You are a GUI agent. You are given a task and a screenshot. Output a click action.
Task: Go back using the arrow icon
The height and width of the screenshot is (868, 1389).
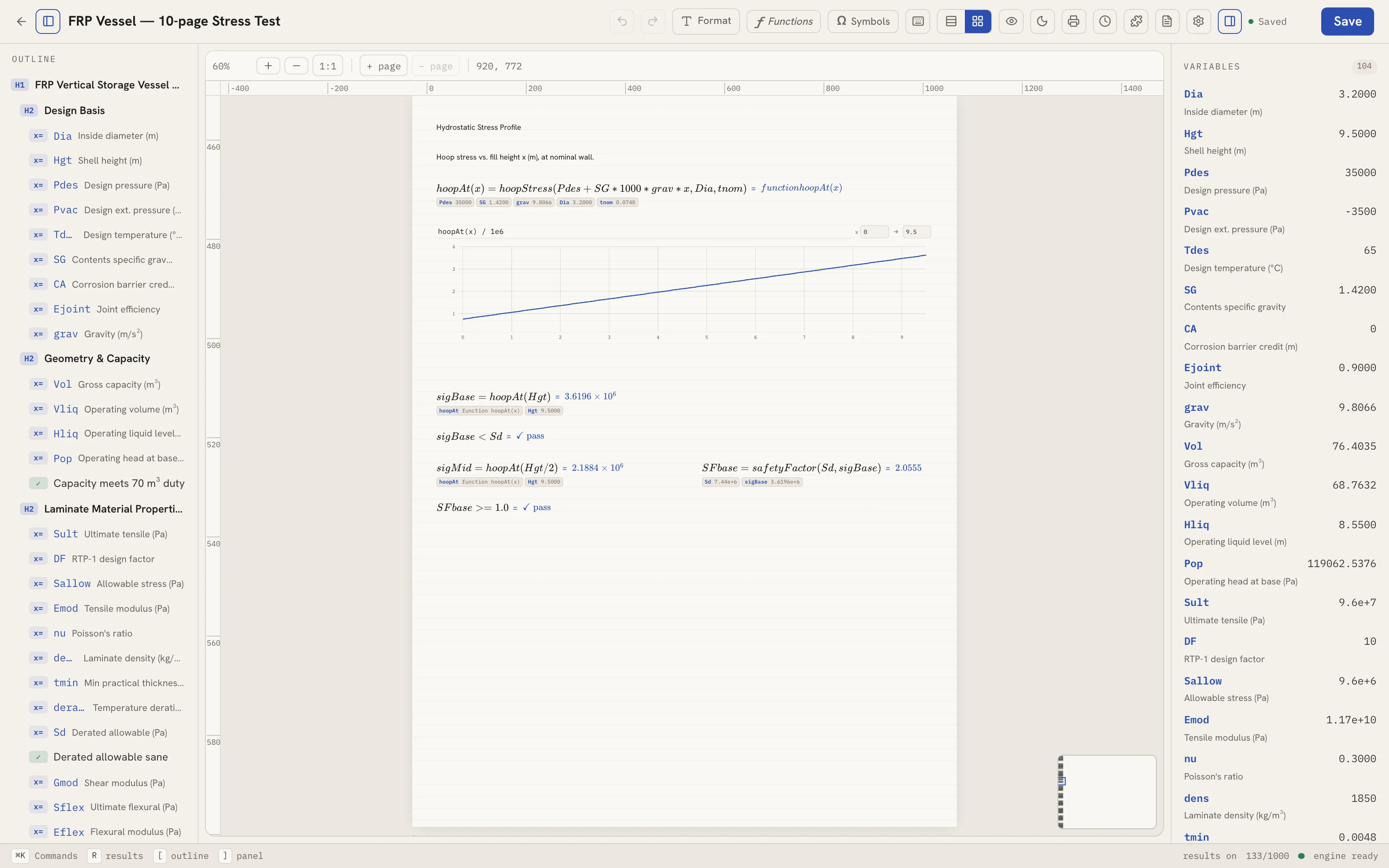21,21
